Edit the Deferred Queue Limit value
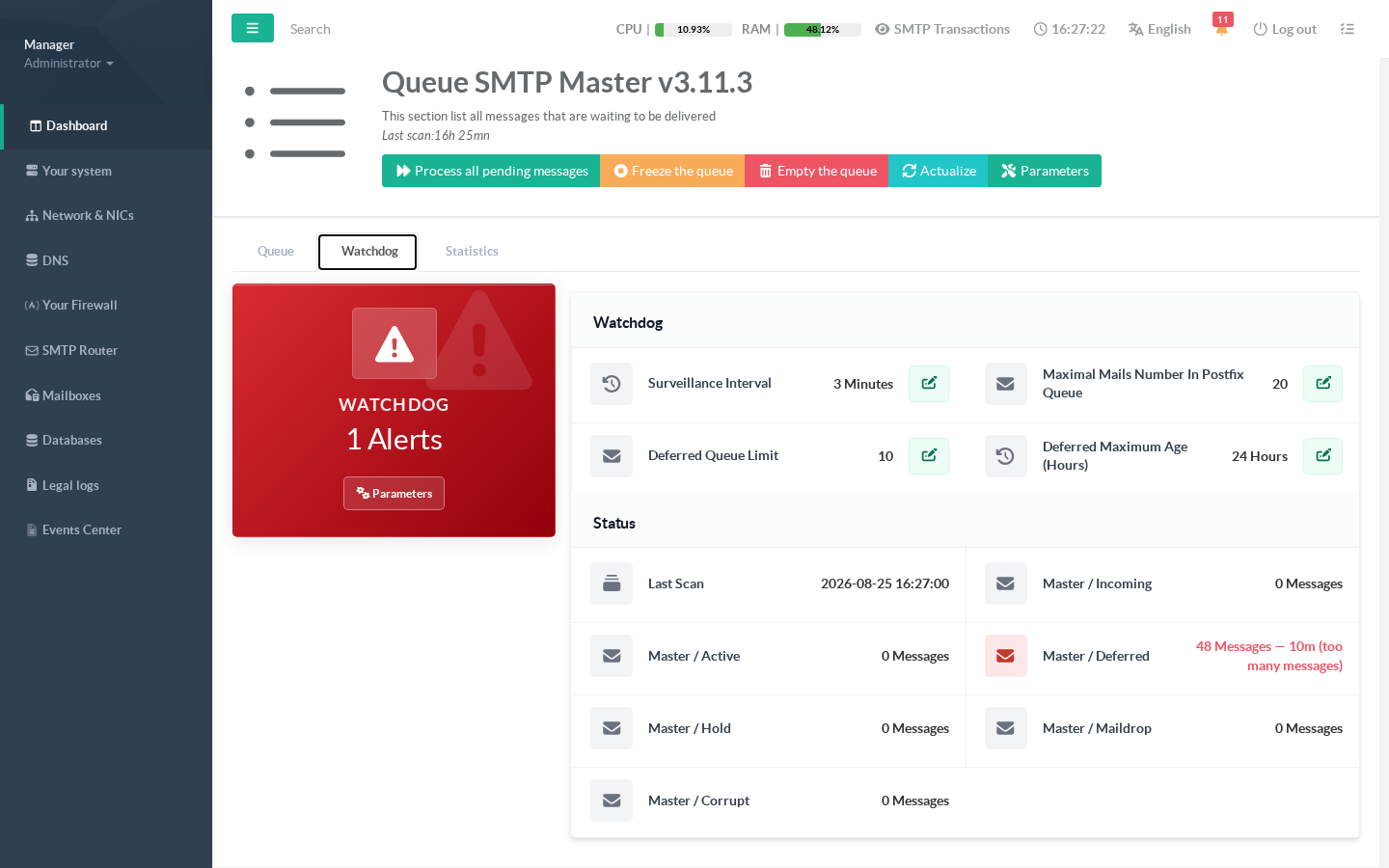Viewport: 1389px width, 868px height. 929,456
